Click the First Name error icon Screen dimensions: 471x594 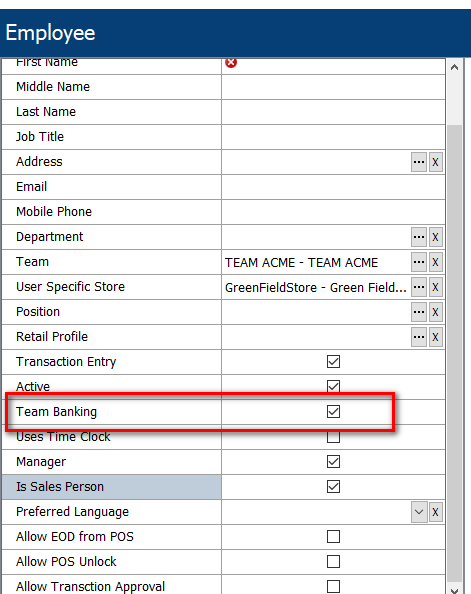[231, 62]
